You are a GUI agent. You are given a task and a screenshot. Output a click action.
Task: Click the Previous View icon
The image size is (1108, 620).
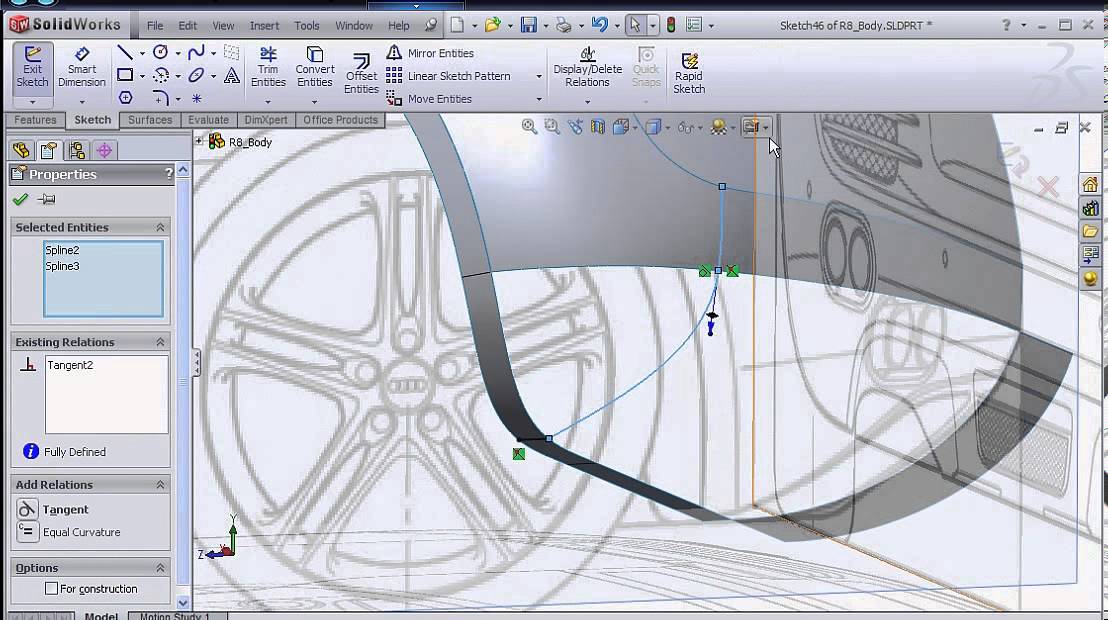tap(575, 127)
